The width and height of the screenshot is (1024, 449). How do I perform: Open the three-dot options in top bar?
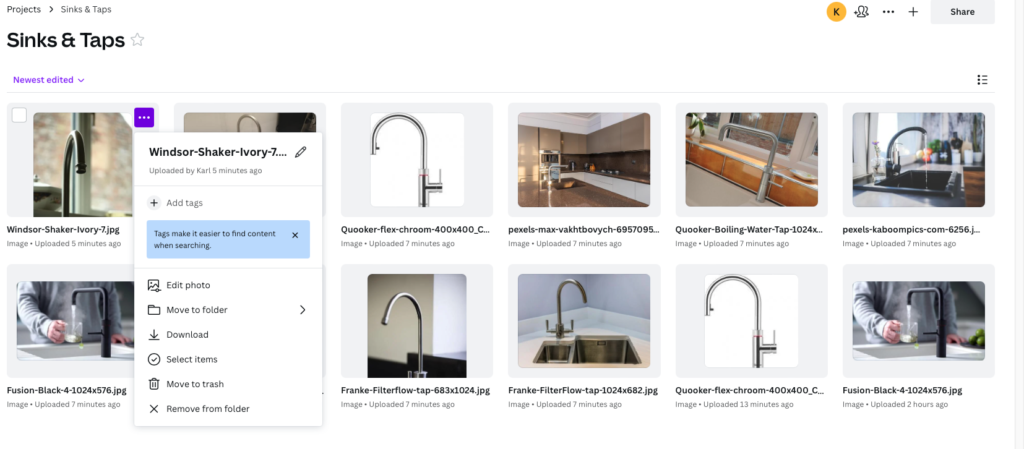[888, 12]
